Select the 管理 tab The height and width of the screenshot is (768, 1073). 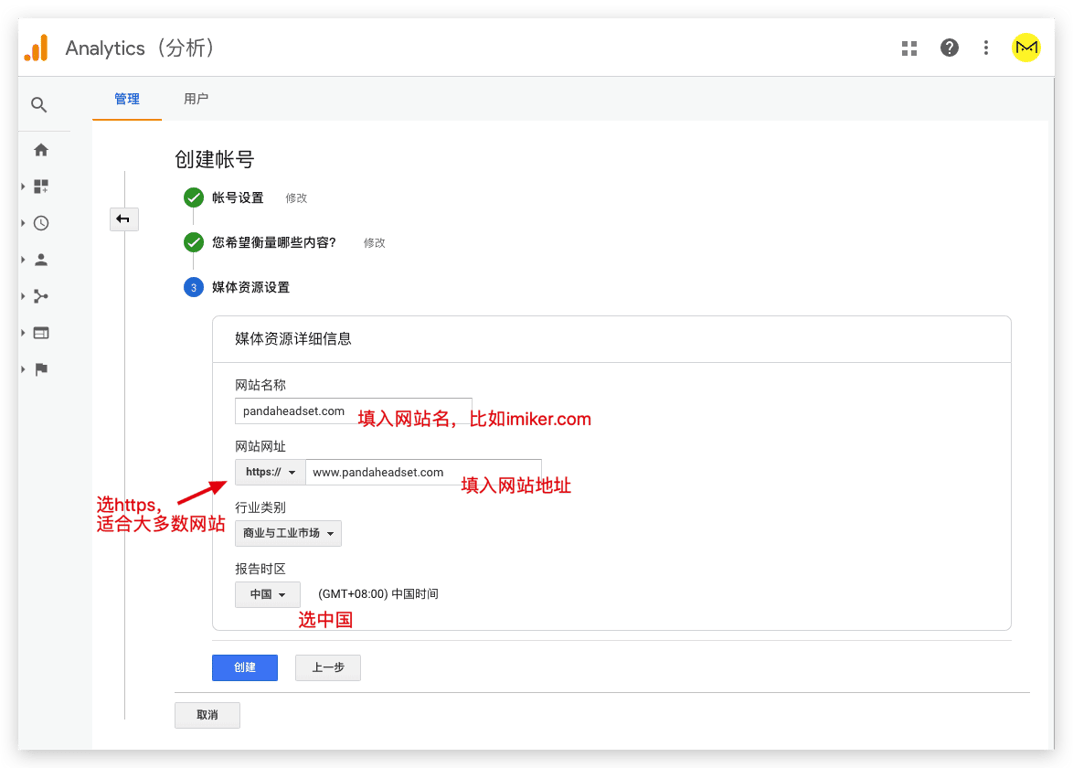tap(127, 99)
